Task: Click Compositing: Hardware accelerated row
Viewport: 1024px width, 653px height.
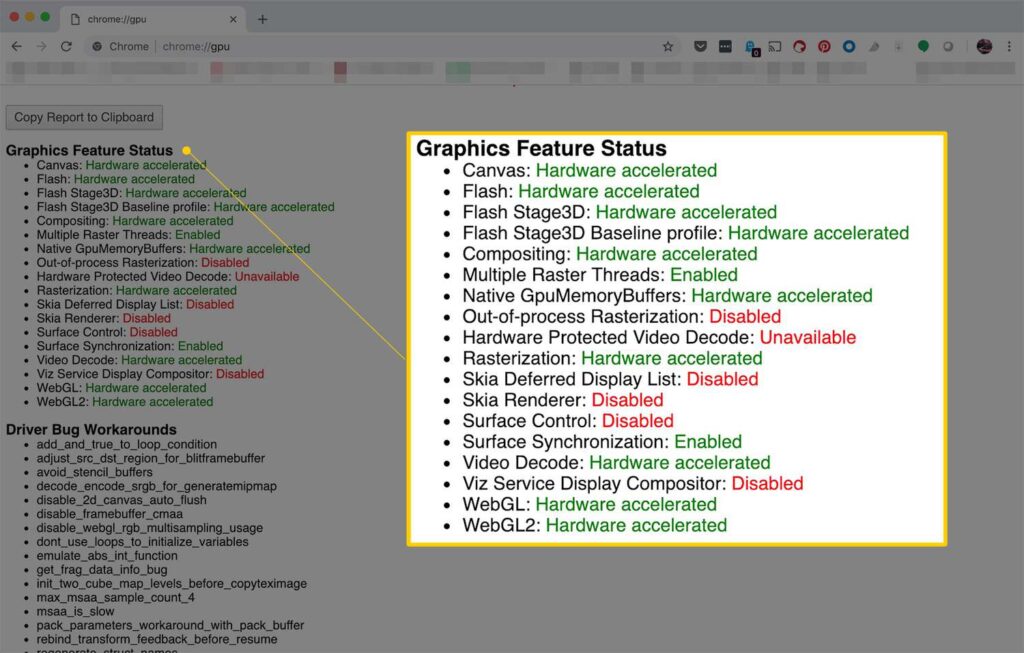Action: click(x=135, y=221)
